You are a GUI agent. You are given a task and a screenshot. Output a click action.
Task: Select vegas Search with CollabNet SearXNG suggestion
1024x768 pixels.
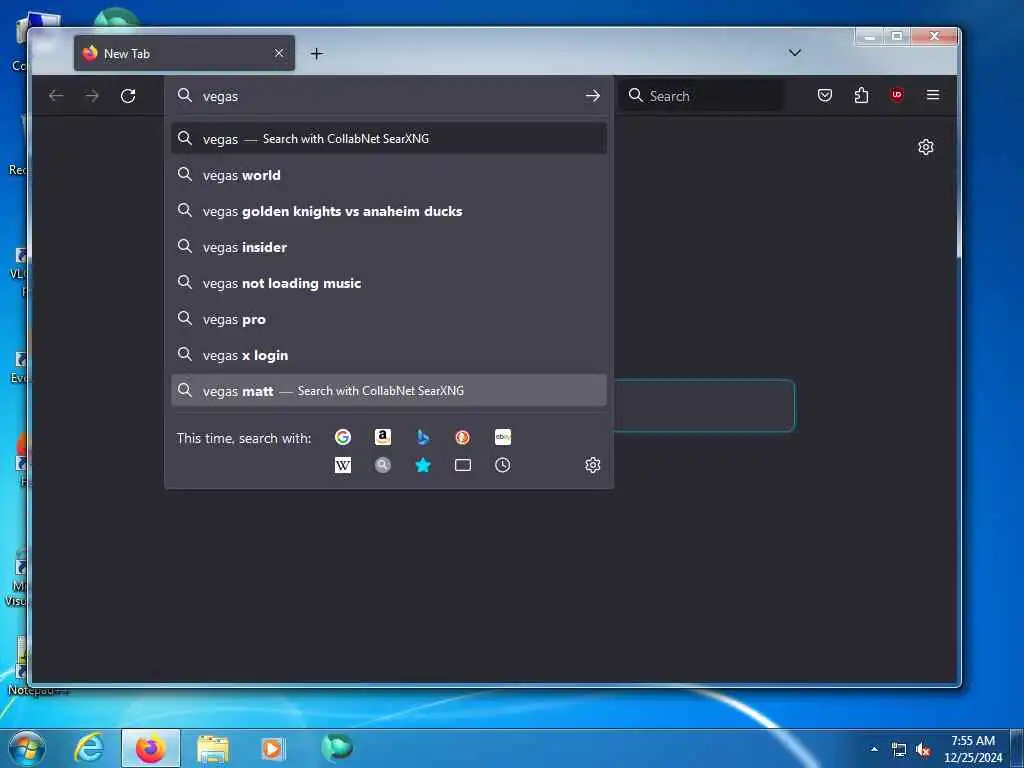tap(389, 138)
